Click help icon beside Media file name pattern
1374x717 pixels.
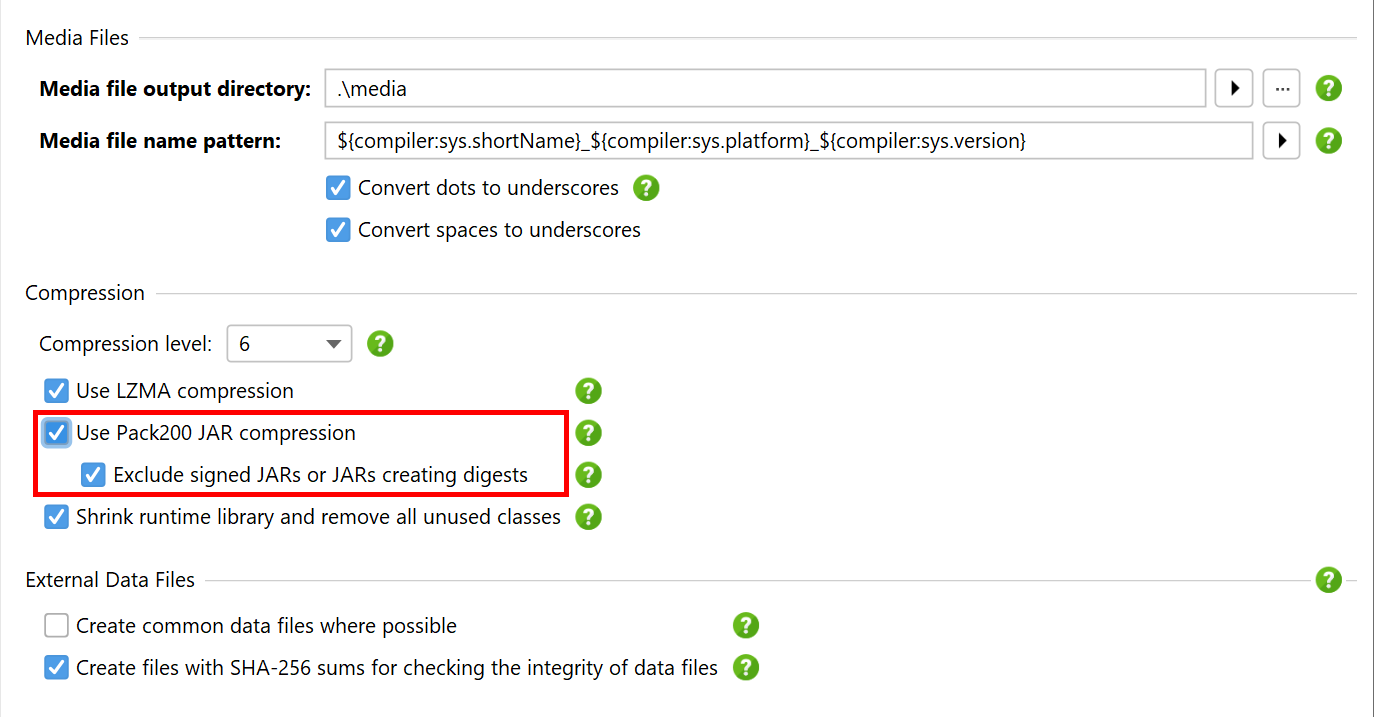[1328, 141]
